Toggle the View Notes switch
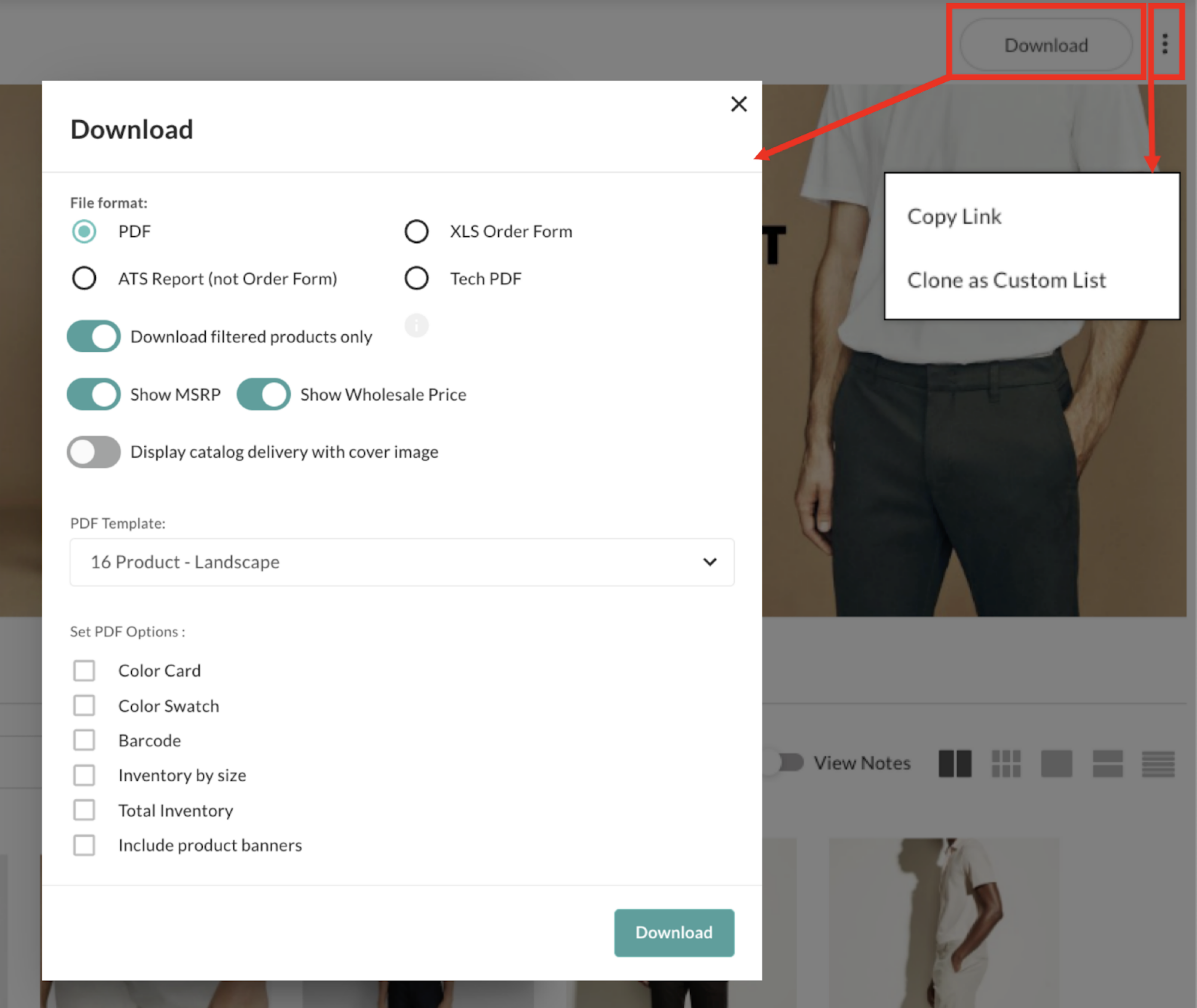Viewport: 1197px width, 1008px height. coord(790,762)
